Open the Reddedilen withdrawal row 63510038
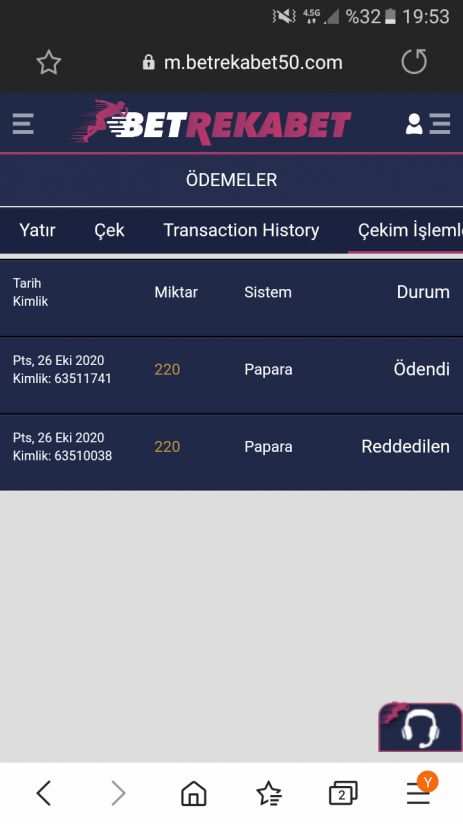This screenshot has width=463, height=824. tap(231, 452)
